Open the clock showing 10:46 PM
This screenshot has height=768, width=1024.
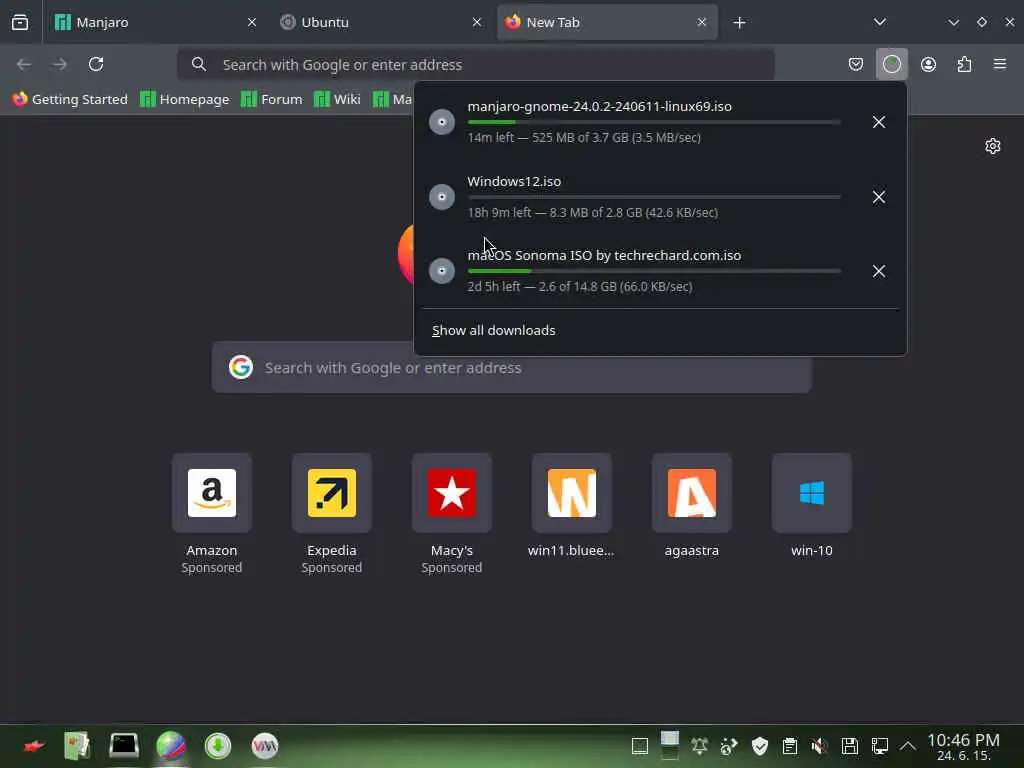(x=963, y=746)
